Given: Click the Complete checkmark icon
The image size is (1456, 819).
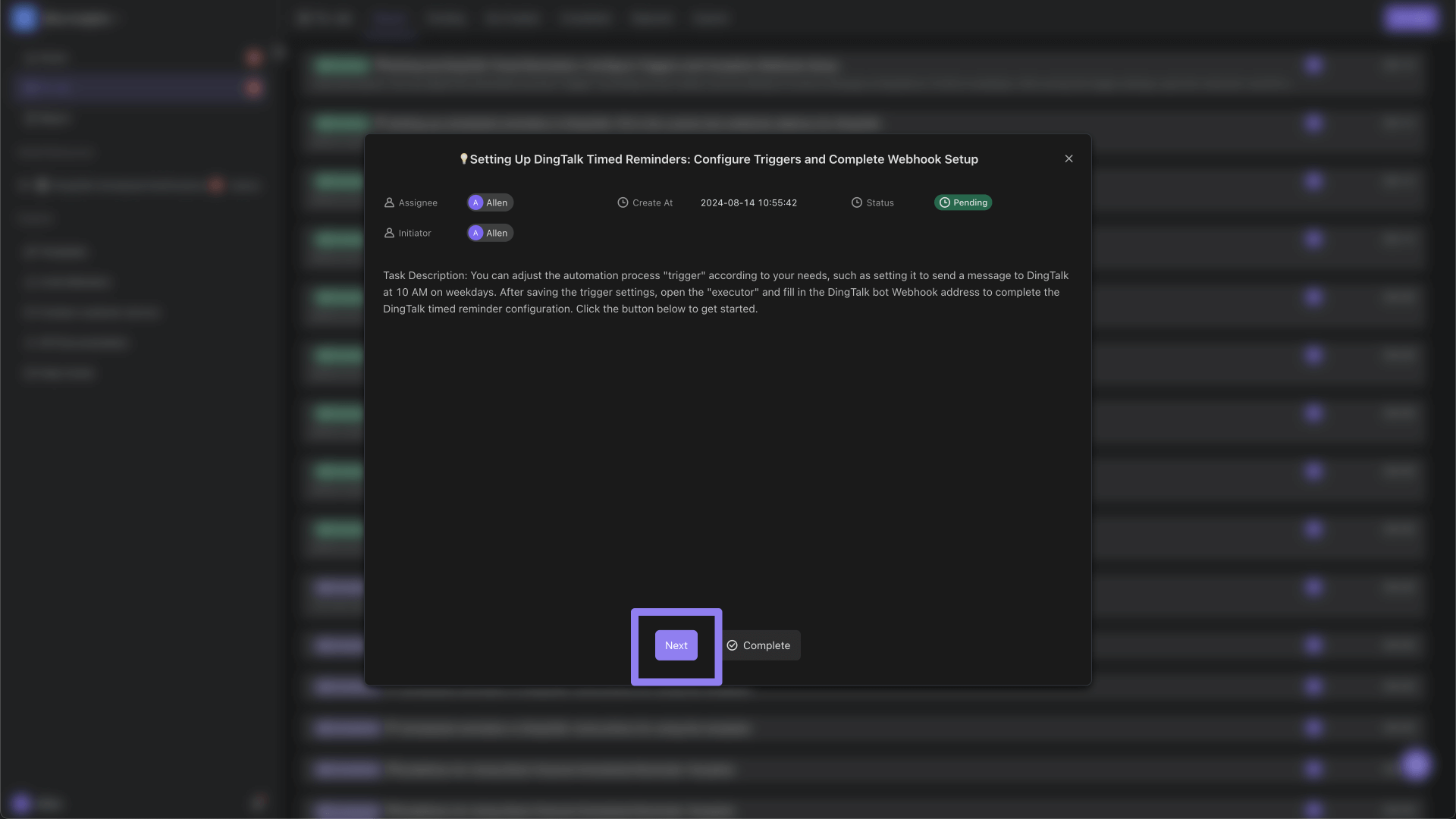Looking at the screenshot, I should 732,645.
